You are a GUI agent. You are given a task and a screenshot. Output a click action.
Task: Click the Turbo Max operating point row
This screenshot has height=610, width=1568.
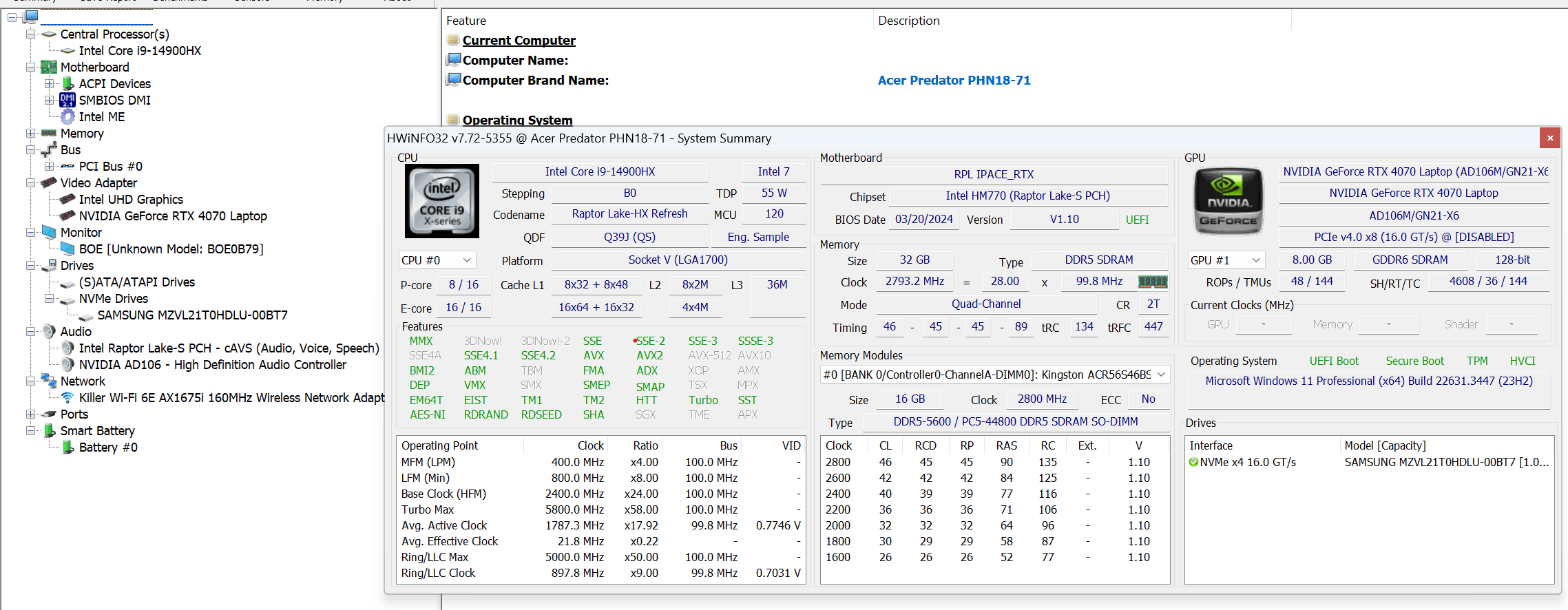(600, 509)
